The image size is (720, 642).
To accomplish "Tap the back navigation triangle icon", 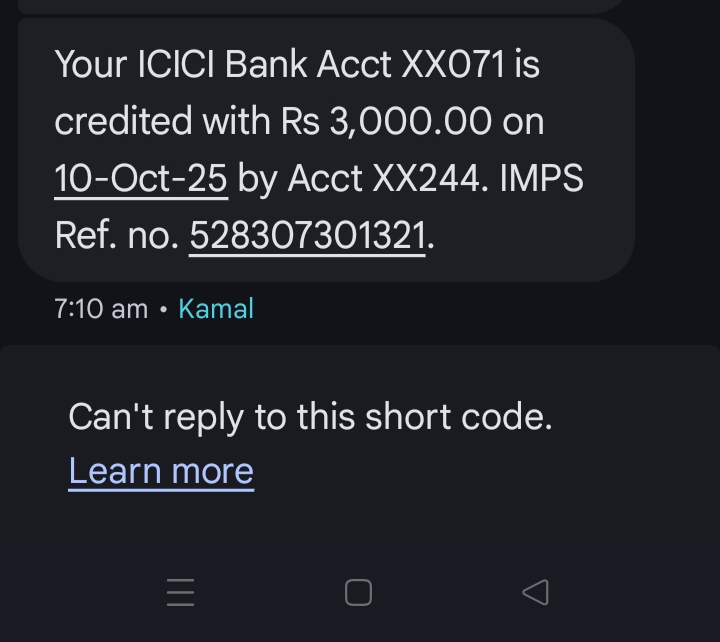I will point(536,592).
